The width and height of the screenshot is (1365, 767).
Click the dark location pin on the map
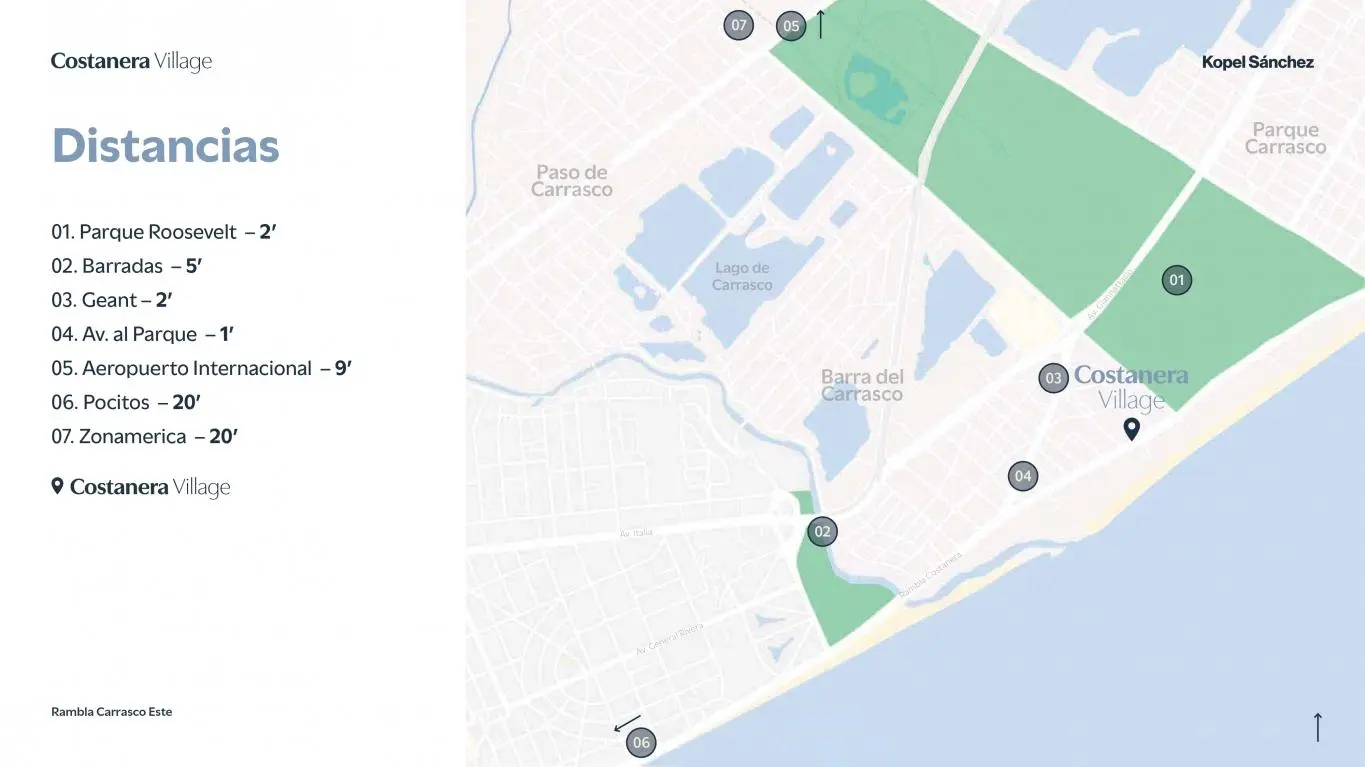1132,430
